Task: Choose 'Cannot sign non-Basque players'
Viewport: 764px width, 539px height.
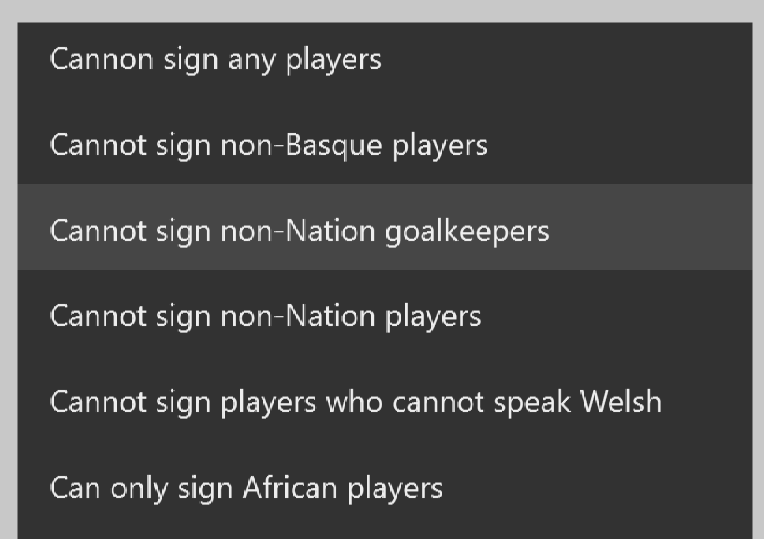Action: (385, 145)
